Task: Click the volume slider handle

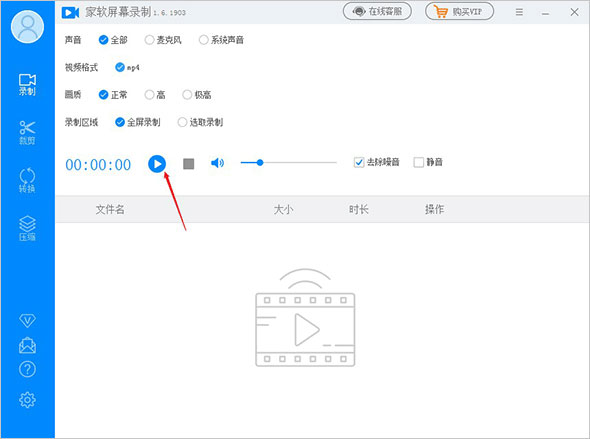Action: (260, 163)
